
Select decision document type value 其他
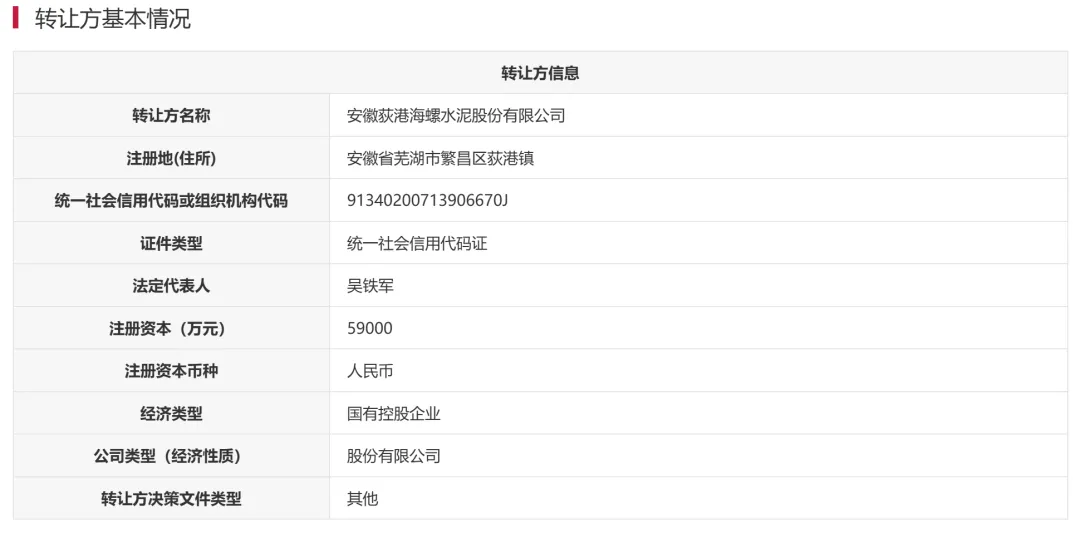point(363,499)
